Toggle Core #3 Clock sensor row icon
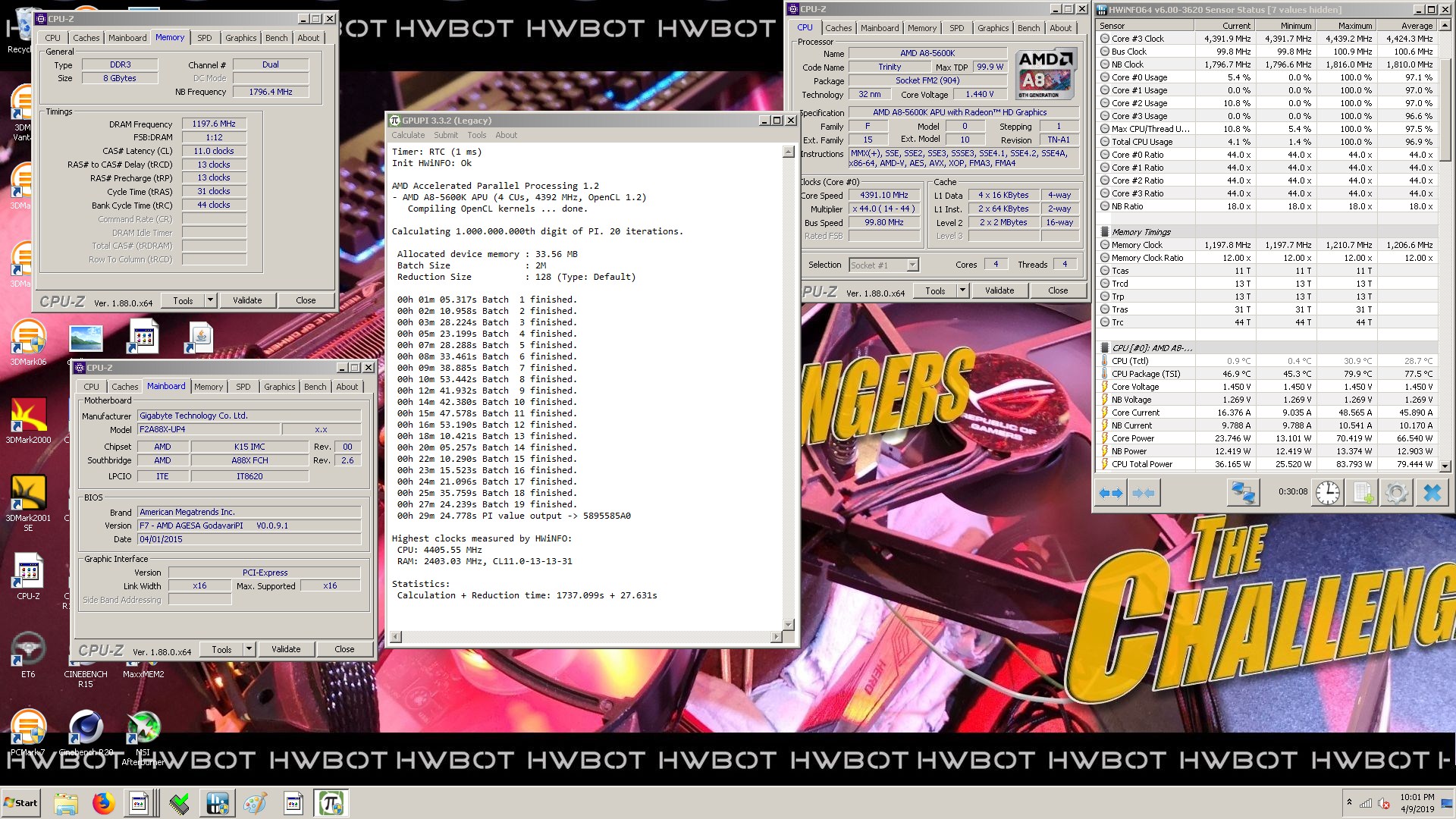Viewport: 1456px width, 819px height. (1104, 39)
